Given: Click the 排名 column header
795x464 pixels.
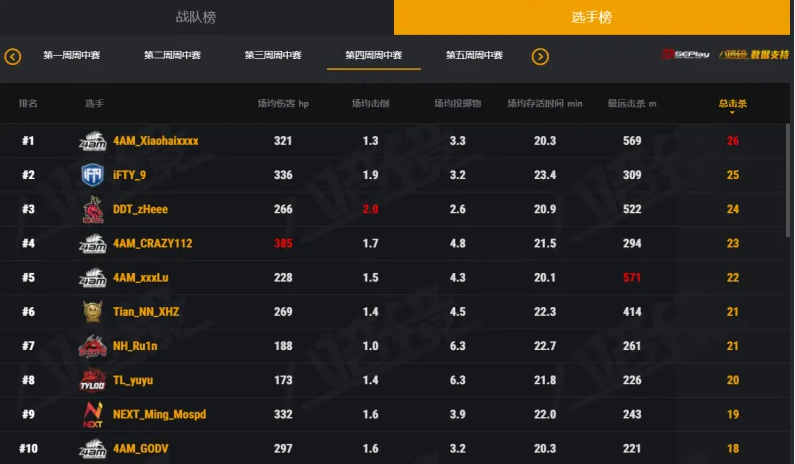Looking at the screenshot, I should click(28, 104).
